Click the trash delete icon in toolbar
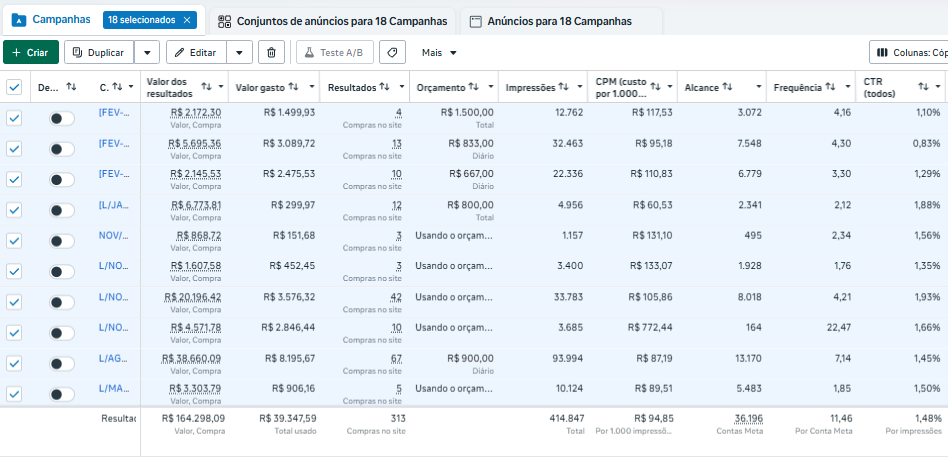The image size is (948, 458). 271,53
